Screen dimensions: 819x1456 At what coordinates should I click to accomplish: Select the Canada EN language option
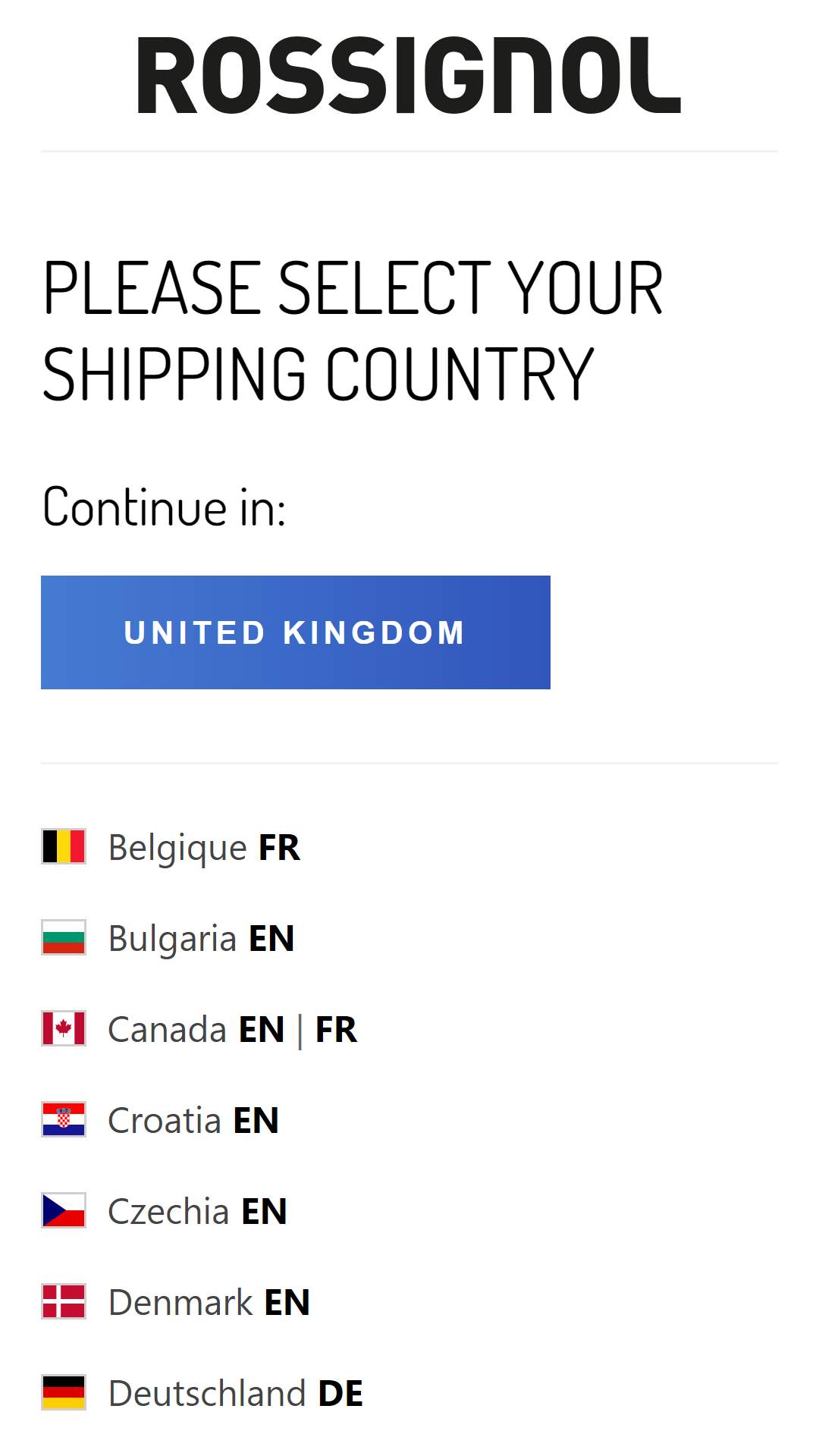pyautogui.click(x=261, y=1030)
